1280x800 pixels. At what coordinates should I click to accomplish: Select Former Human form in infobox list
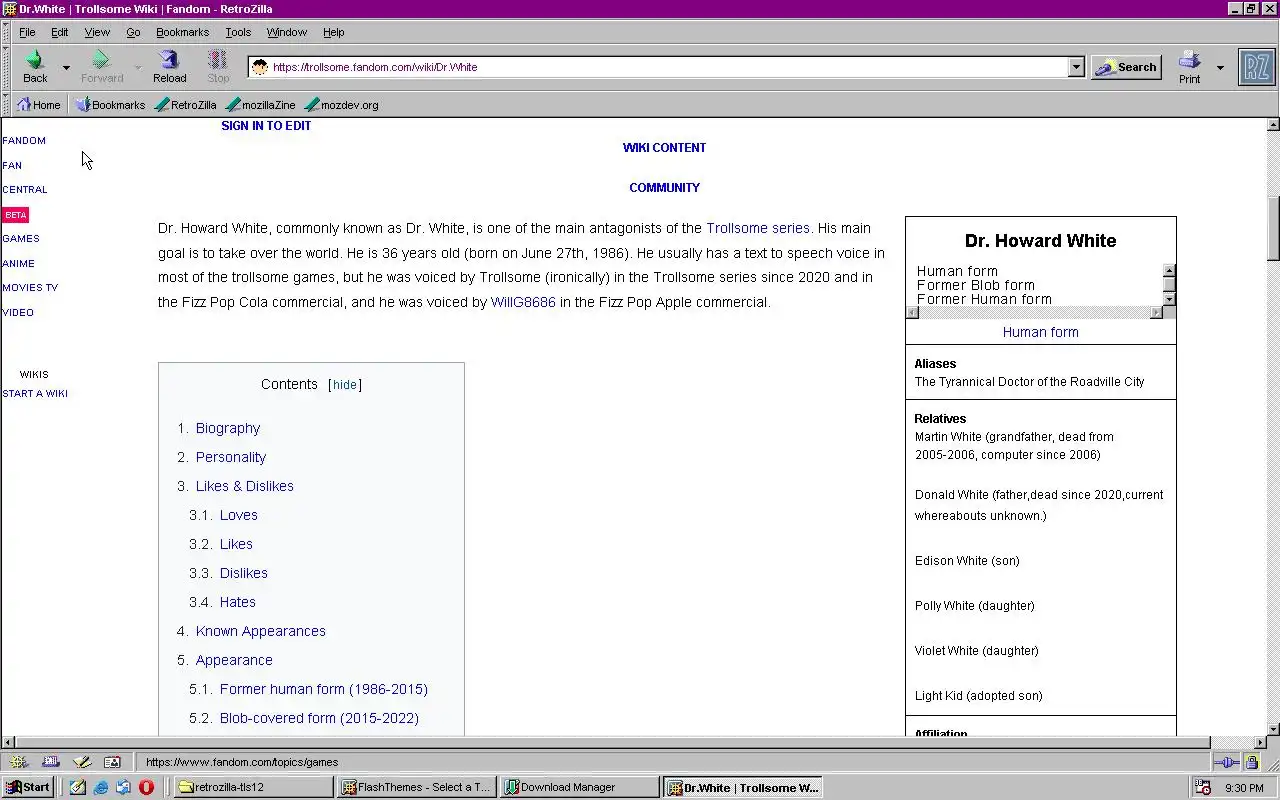click(984, 299)
